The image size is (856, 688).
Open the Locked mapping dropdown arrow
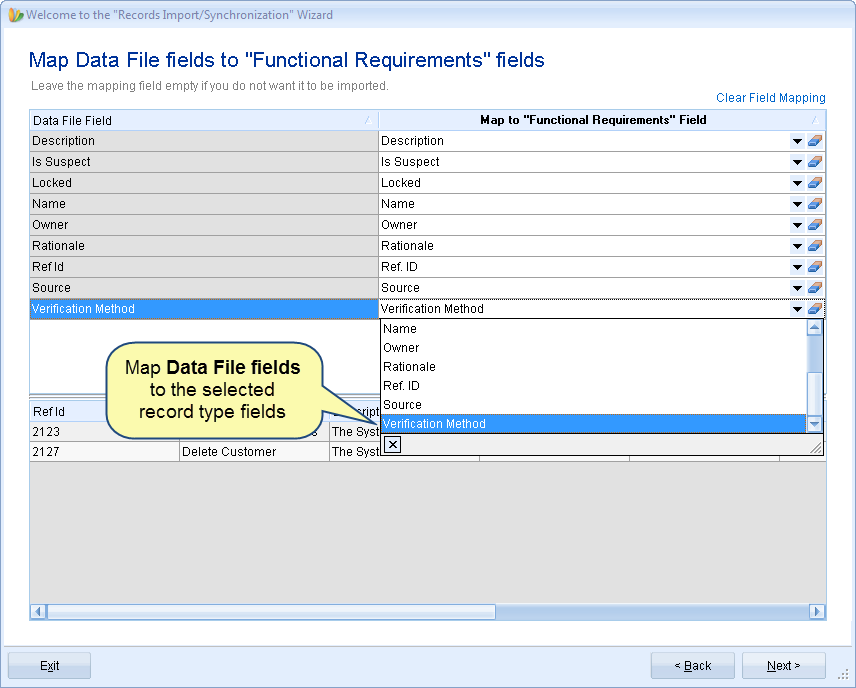[x=797, y=183]
